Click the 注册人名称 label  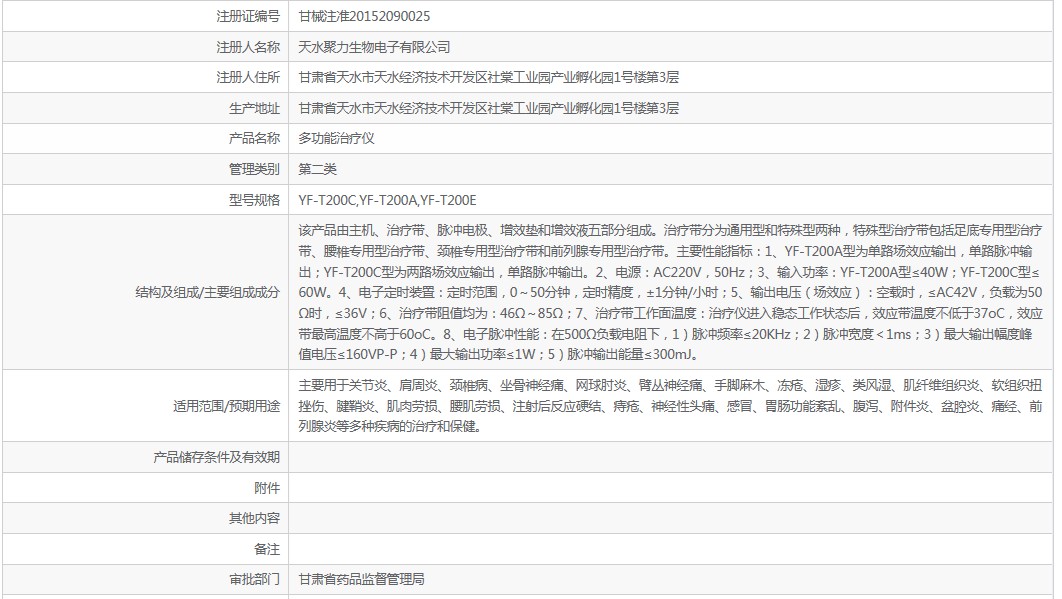pos(248,47)
